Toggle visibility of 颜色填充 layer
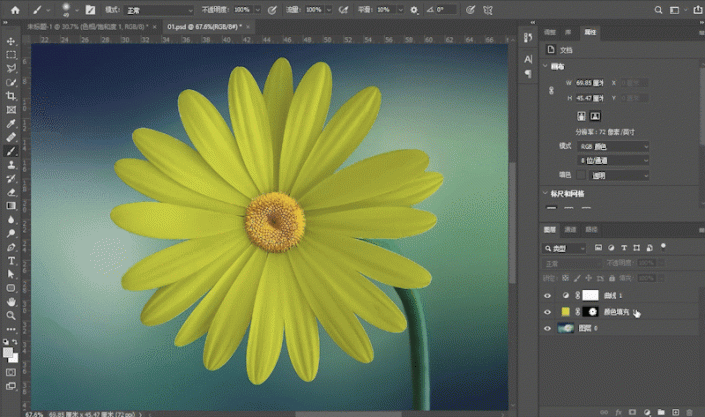 [x=547, y=312]
